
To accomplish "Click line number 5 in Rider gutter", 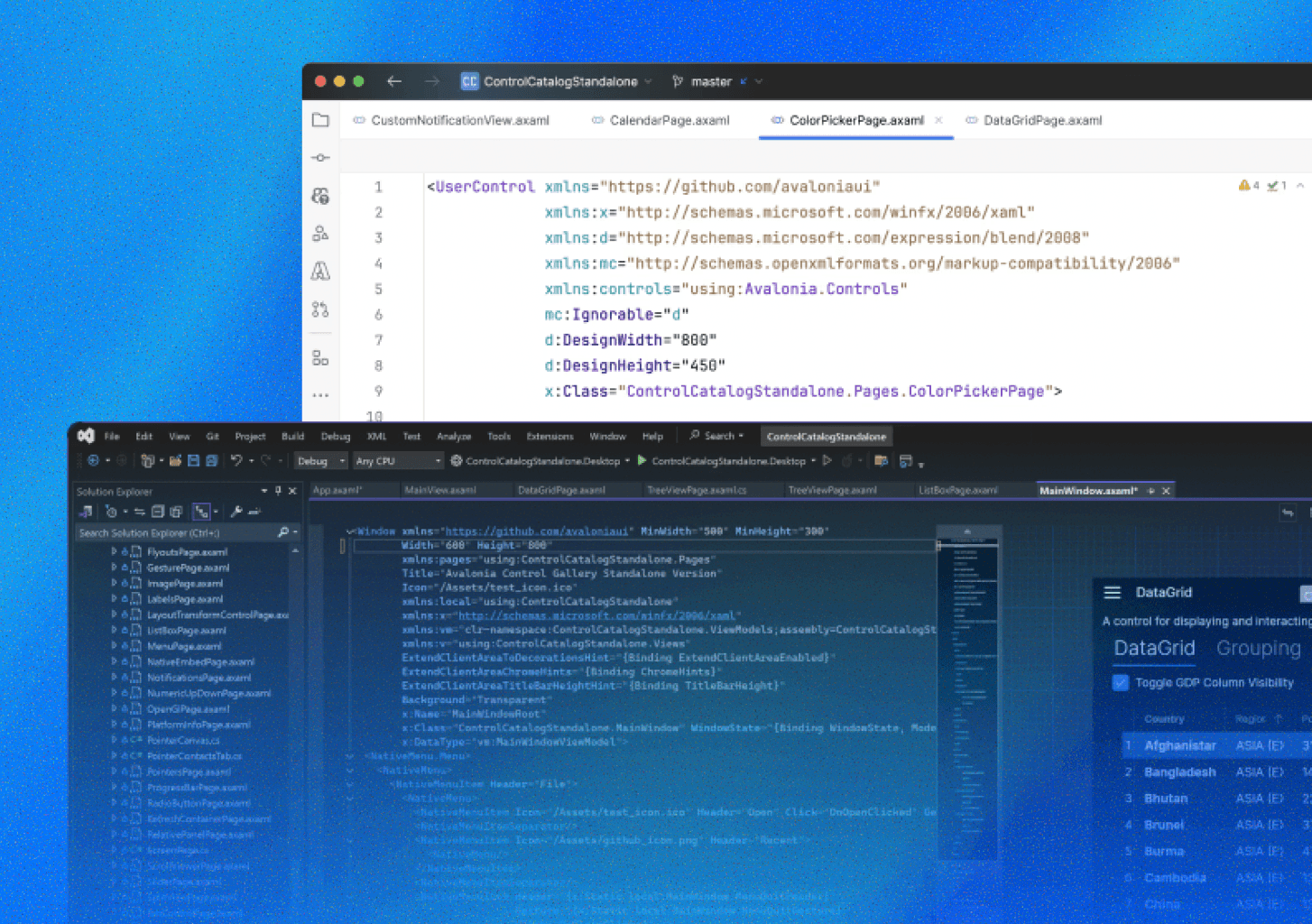I will pyautogui.click(x=378, y=289).
